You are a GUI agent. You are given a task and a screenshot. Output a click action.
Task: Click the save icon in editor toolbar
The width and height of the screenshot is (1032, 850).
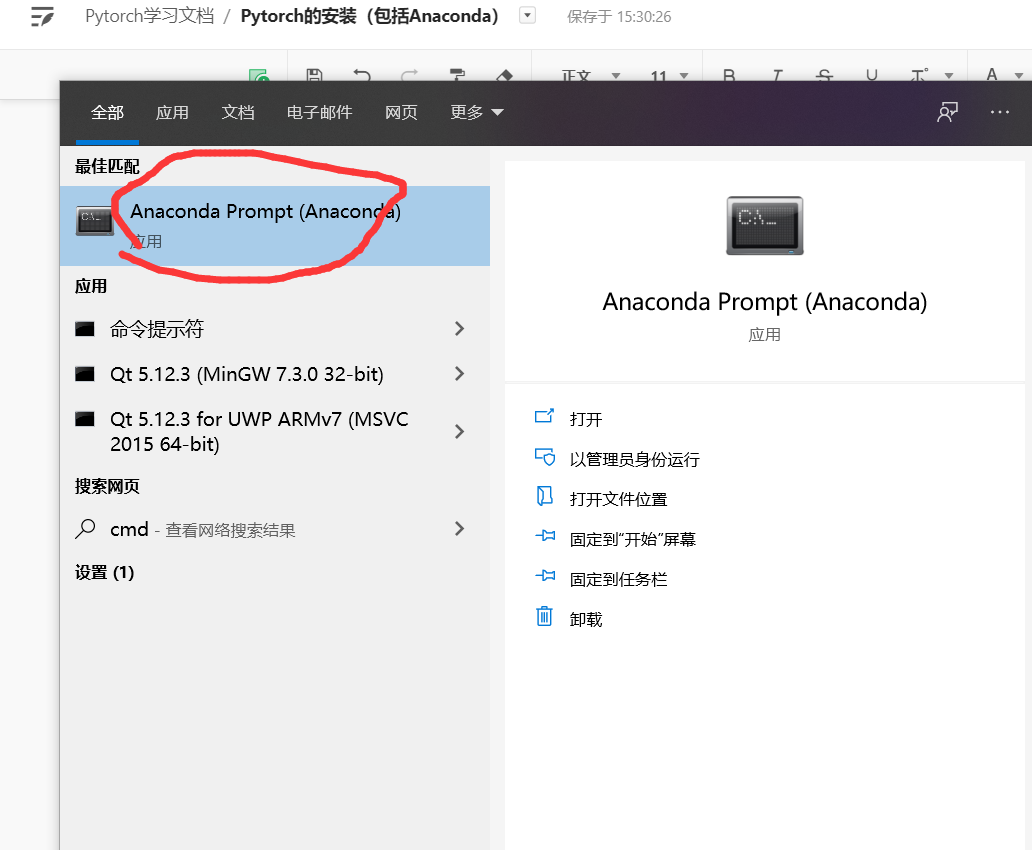click(x=315, y=75)
